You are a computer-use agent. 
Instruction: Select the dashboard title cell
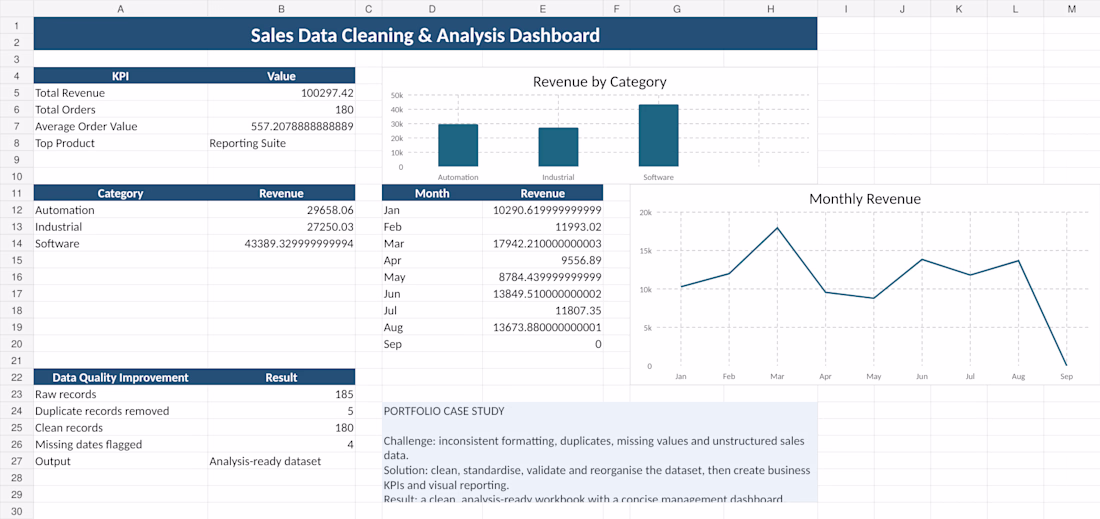(x=425, y=34)
